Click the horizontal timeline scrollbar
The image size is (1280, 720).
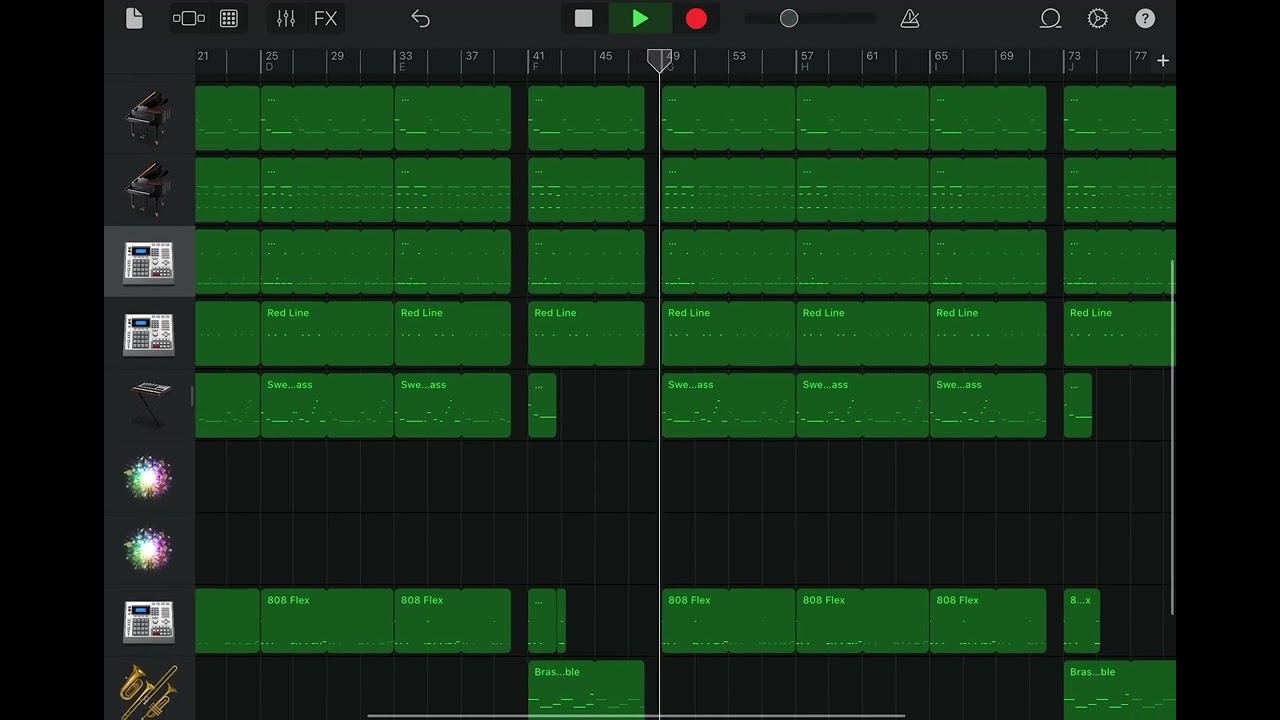(636, 716)
